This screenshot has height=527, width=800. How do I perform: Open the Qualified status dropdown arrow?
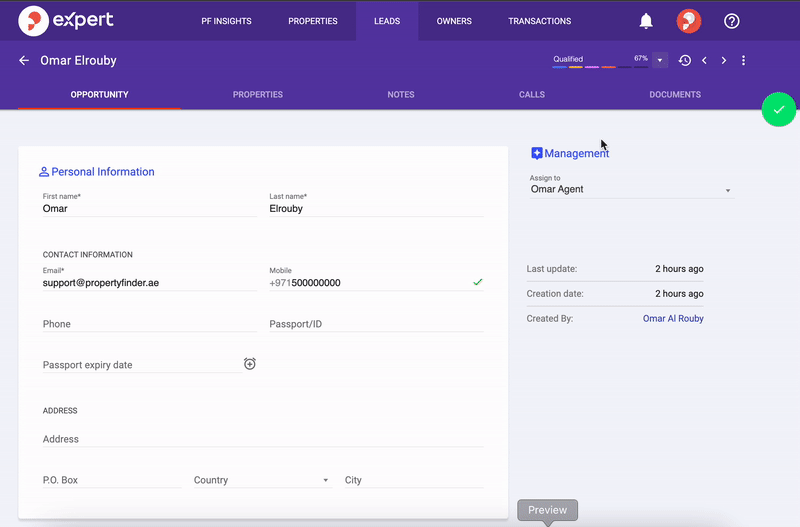(660, 60)
